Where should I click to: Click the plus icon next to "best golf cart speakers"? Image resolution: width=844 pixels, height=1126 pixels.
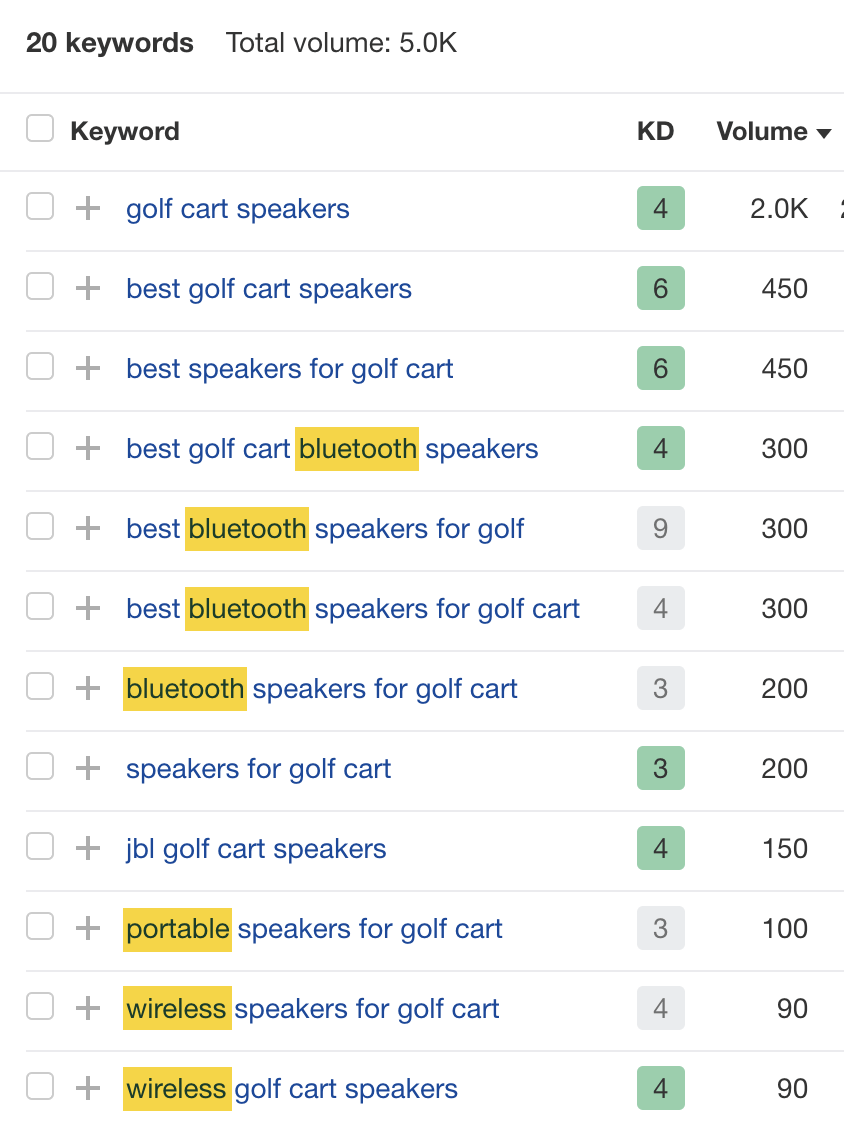88,288
